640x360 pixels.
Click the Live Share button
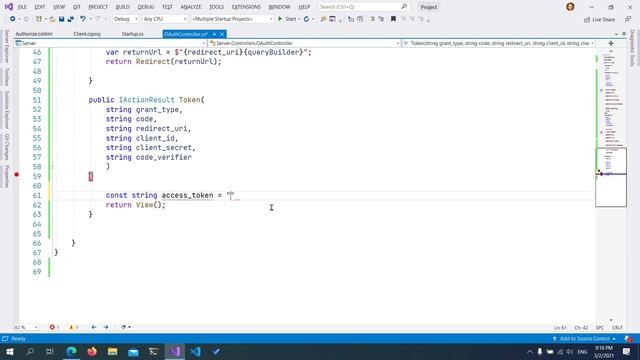pos(599,20)
